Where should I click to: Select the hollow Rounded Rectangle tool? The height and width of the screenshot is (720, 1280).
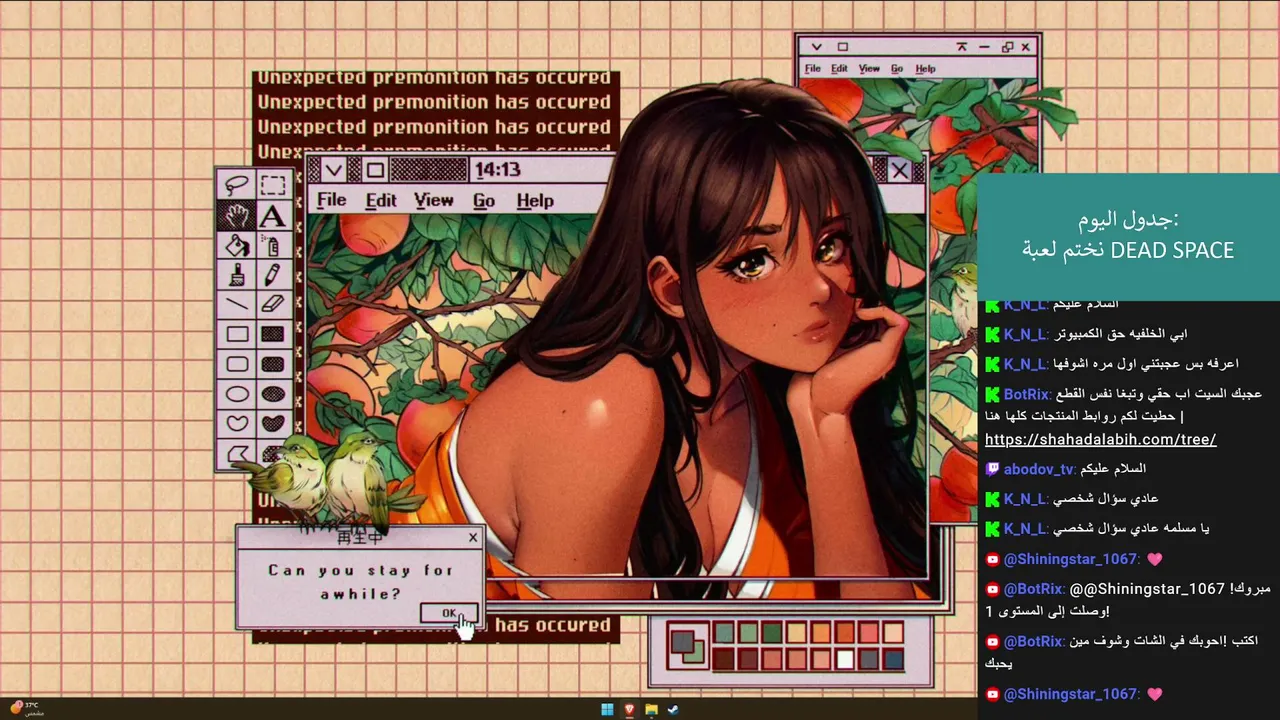coord(237,364)
